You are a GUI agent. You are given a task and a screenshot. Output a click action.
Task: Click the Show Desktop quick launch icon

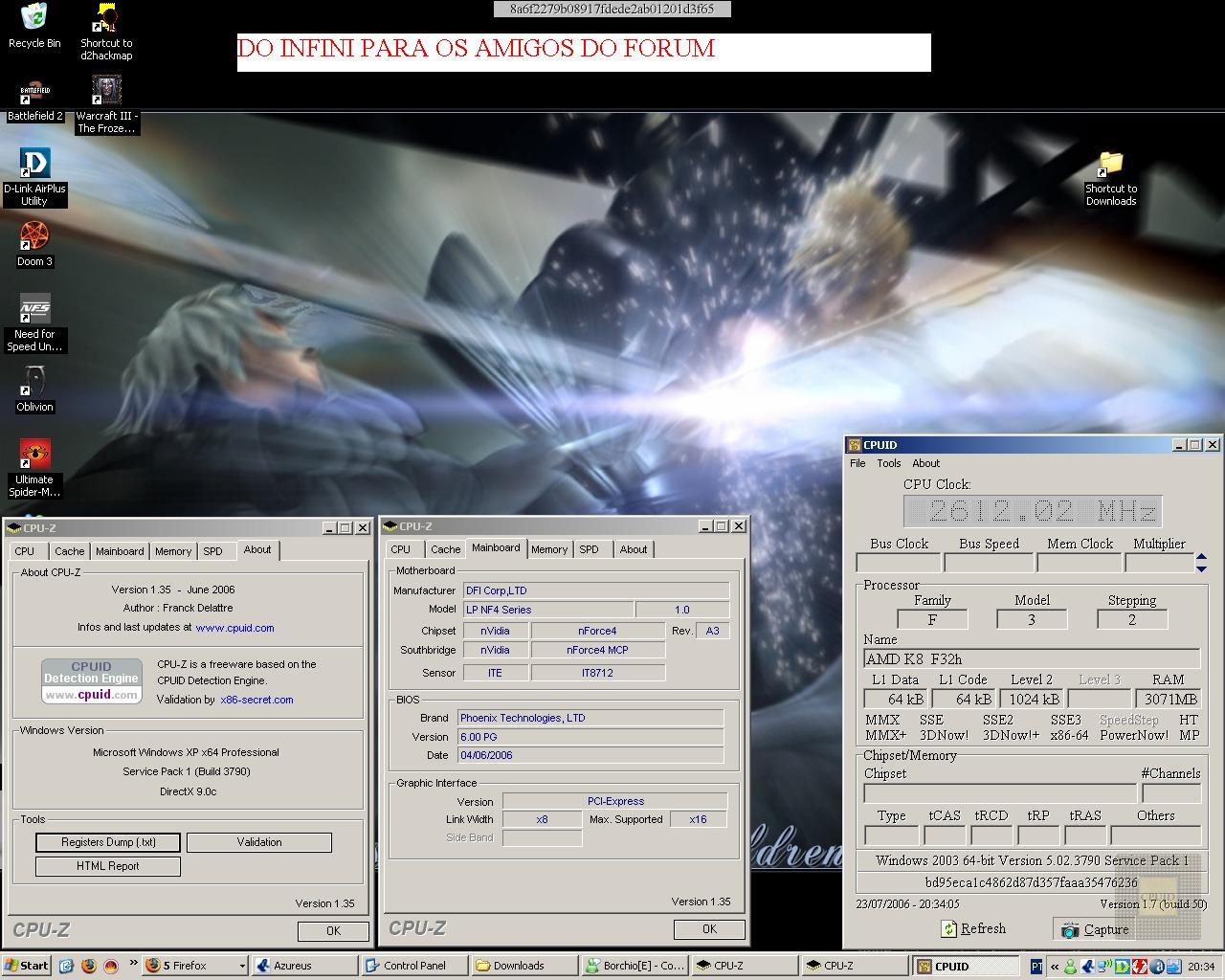click(66, 966)
